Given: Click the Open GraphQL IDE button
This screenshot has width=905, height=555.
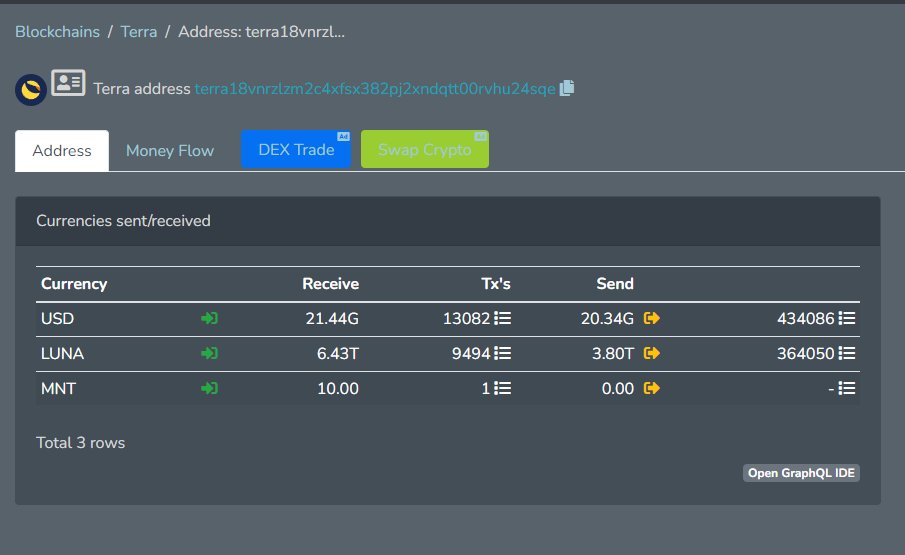Looking at the screenshot, I should 801,473.
